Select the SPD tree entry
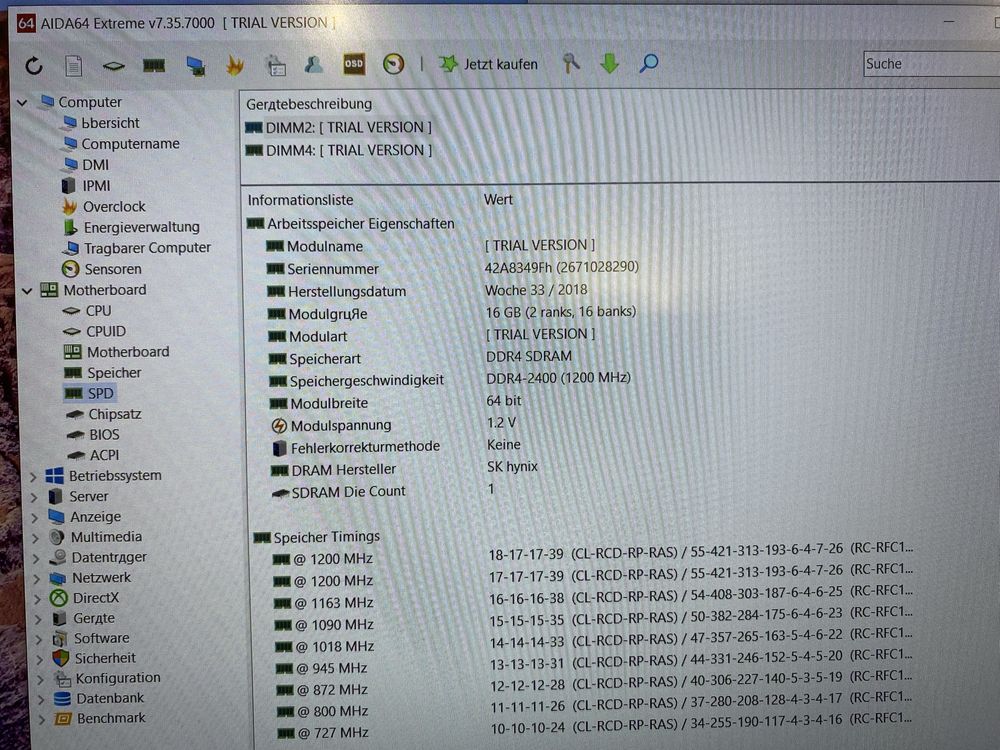 pos(101,393)
